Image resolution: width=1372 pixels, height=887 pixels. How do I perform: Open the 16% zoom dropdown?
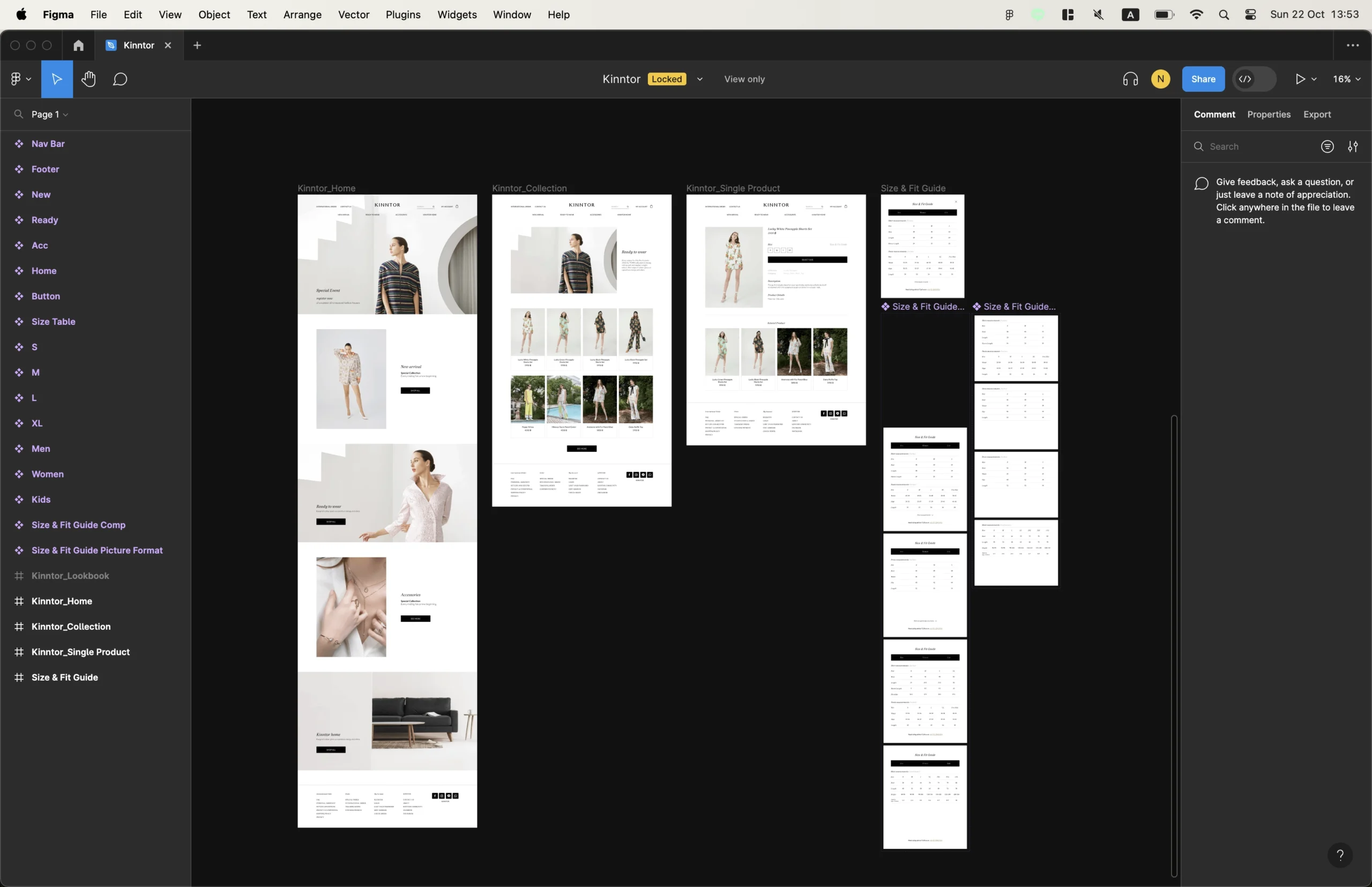coord(1346,79)
